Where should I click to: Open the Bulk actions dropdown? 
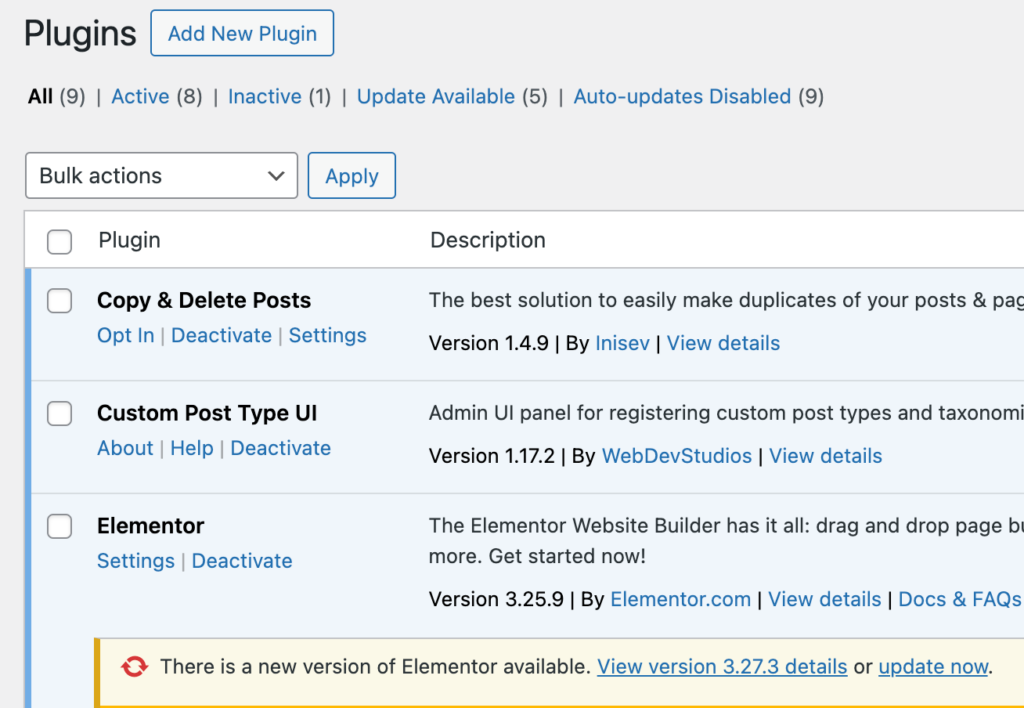click(161, 176)
